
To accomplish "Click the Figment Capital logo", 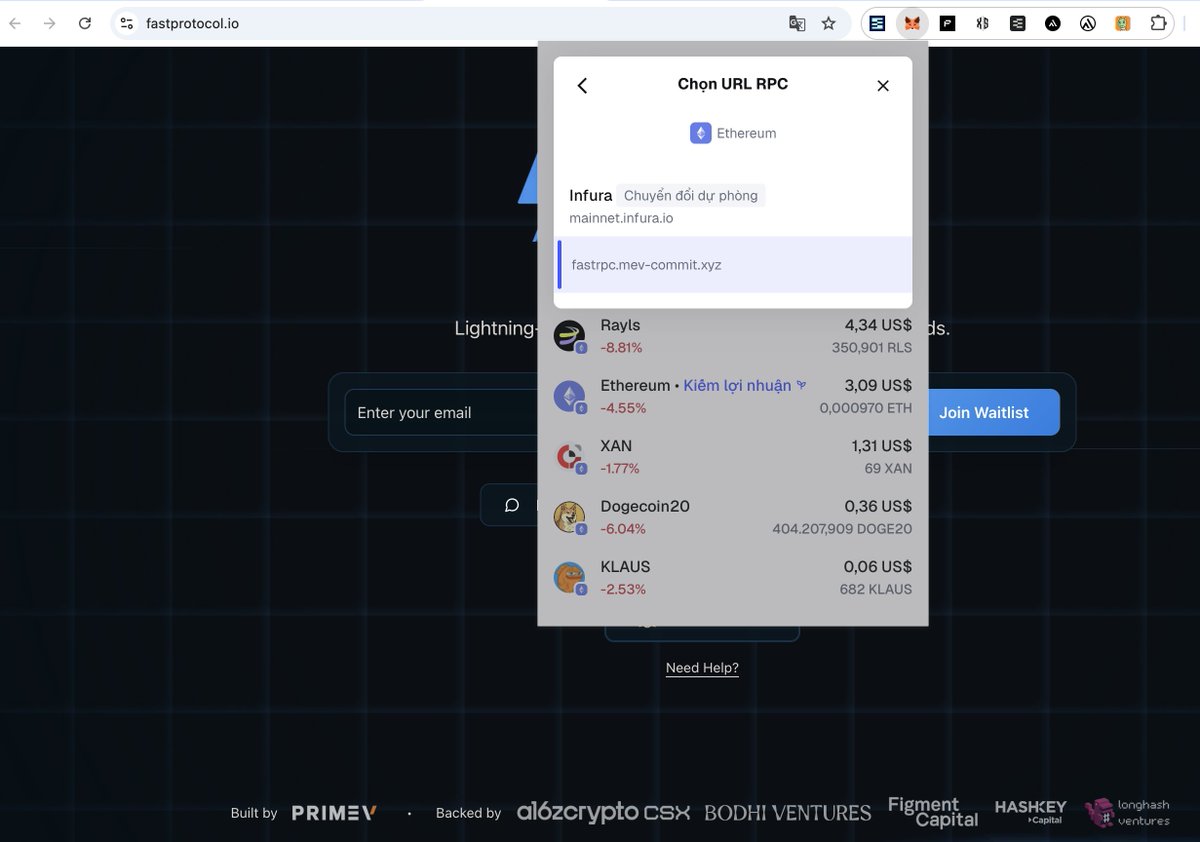I will (x=933, y=812).
